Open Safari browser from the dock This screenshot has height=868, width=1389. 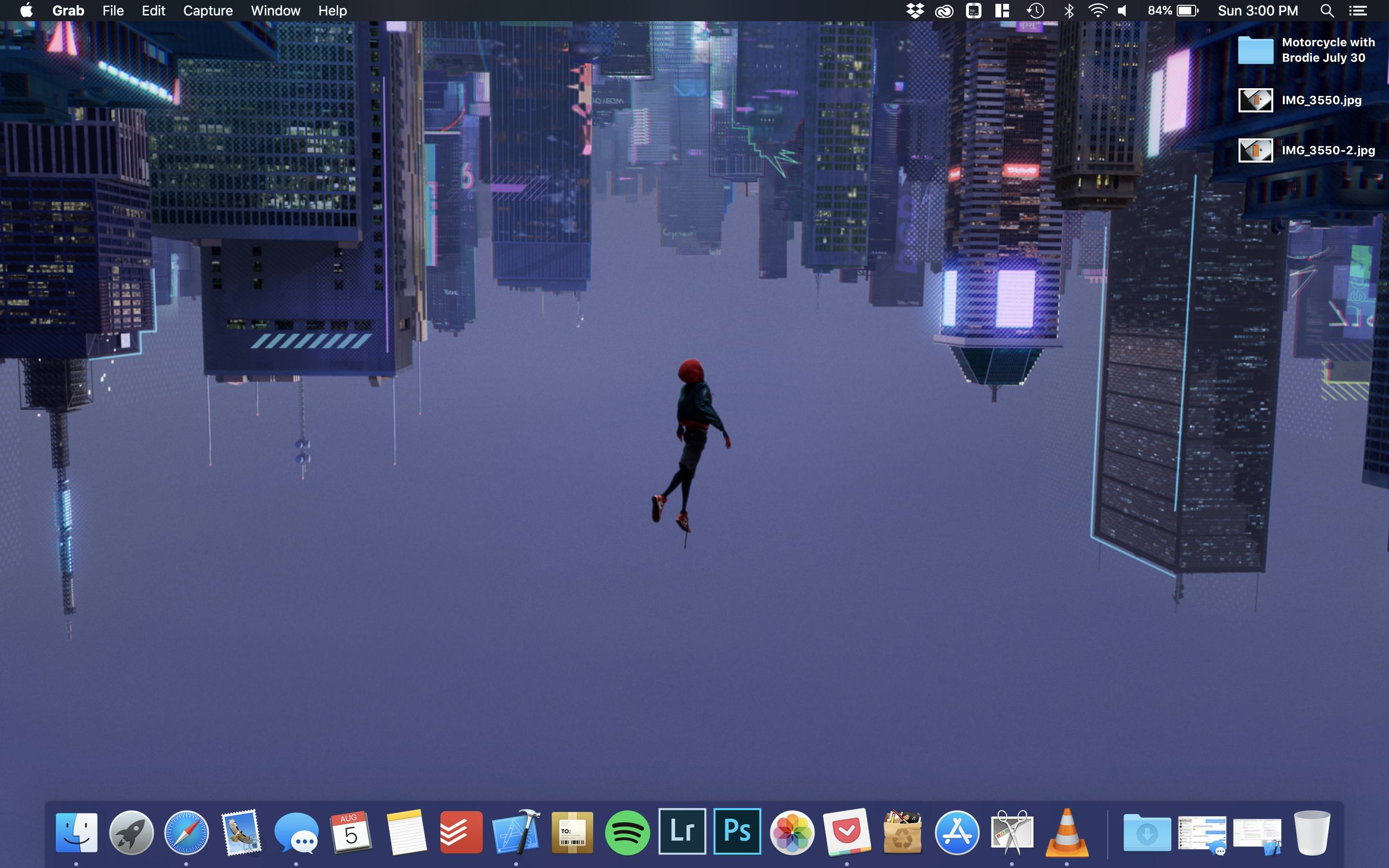[186, 832]
